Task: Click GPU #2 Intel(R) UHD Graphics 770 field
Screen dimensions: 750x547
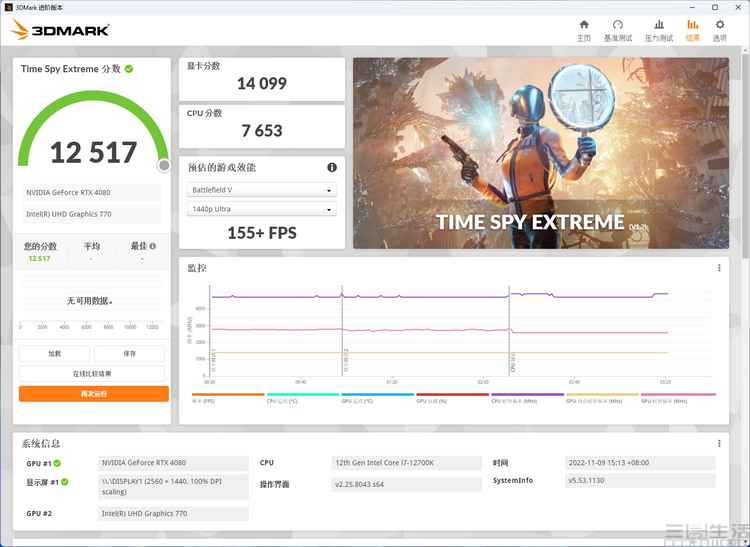Action: (173, 514)
